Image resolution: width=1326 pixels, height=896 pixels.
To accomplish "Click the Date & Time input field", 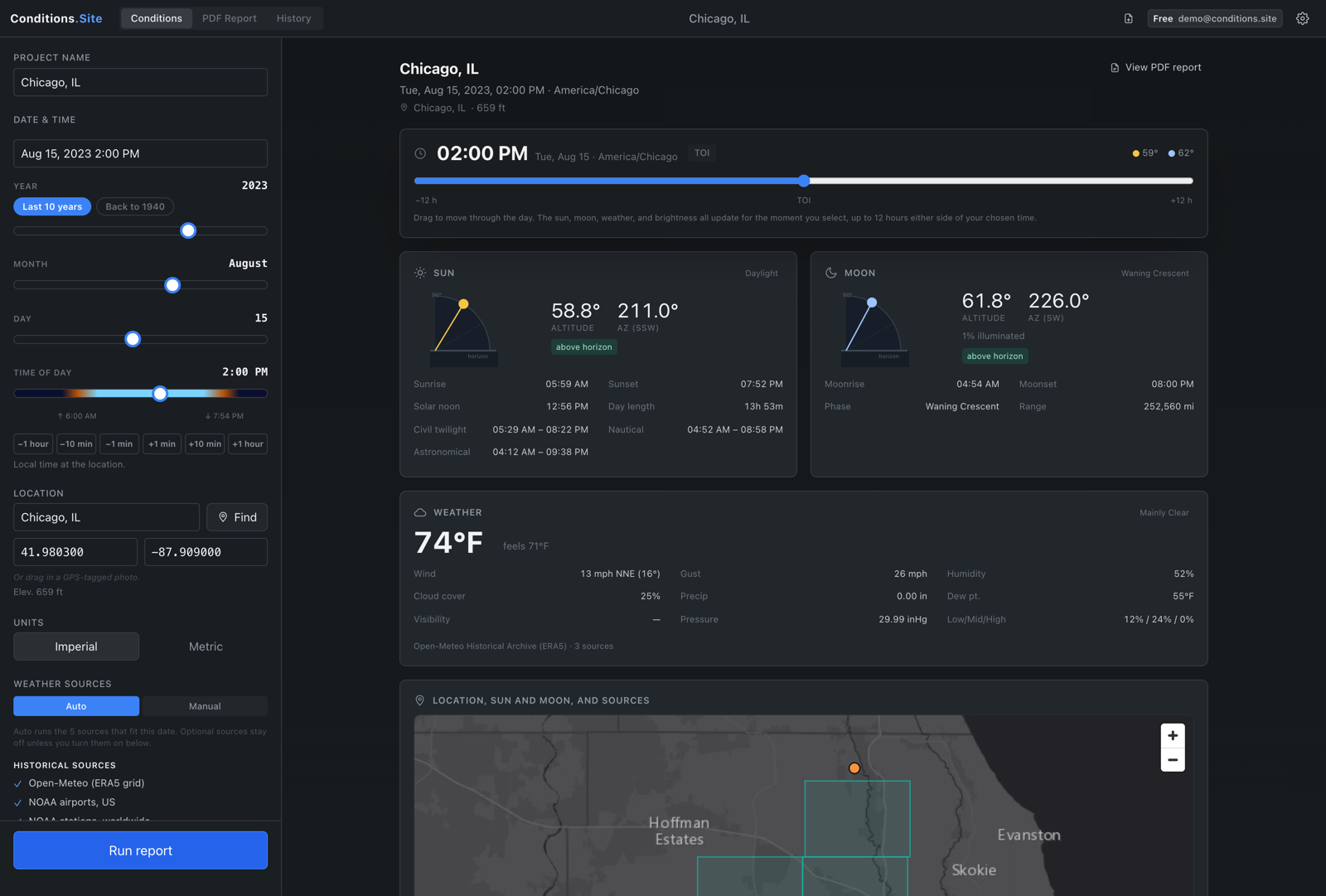I will click(x=140, y=153).
